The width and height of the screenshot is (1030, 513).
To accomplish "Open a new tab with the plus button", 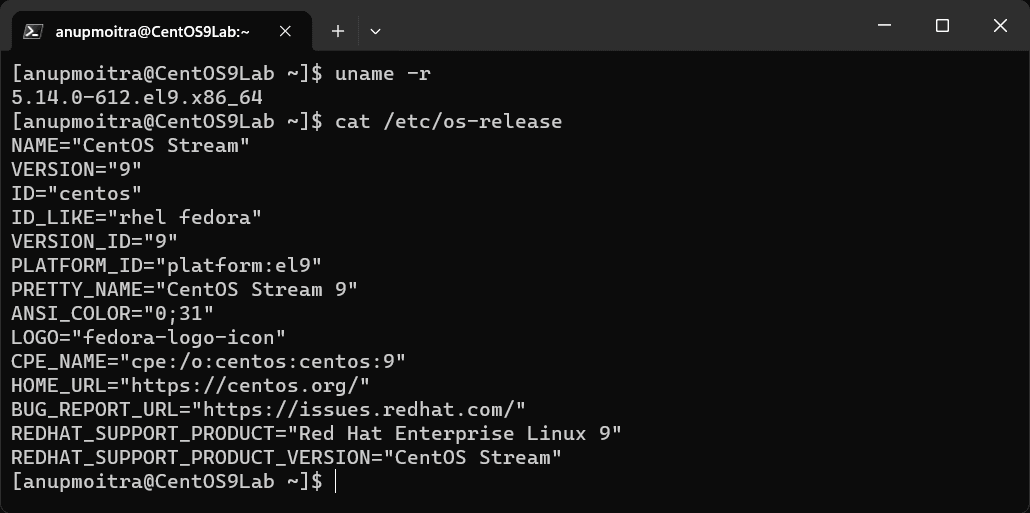I will (x=338, y=31).
